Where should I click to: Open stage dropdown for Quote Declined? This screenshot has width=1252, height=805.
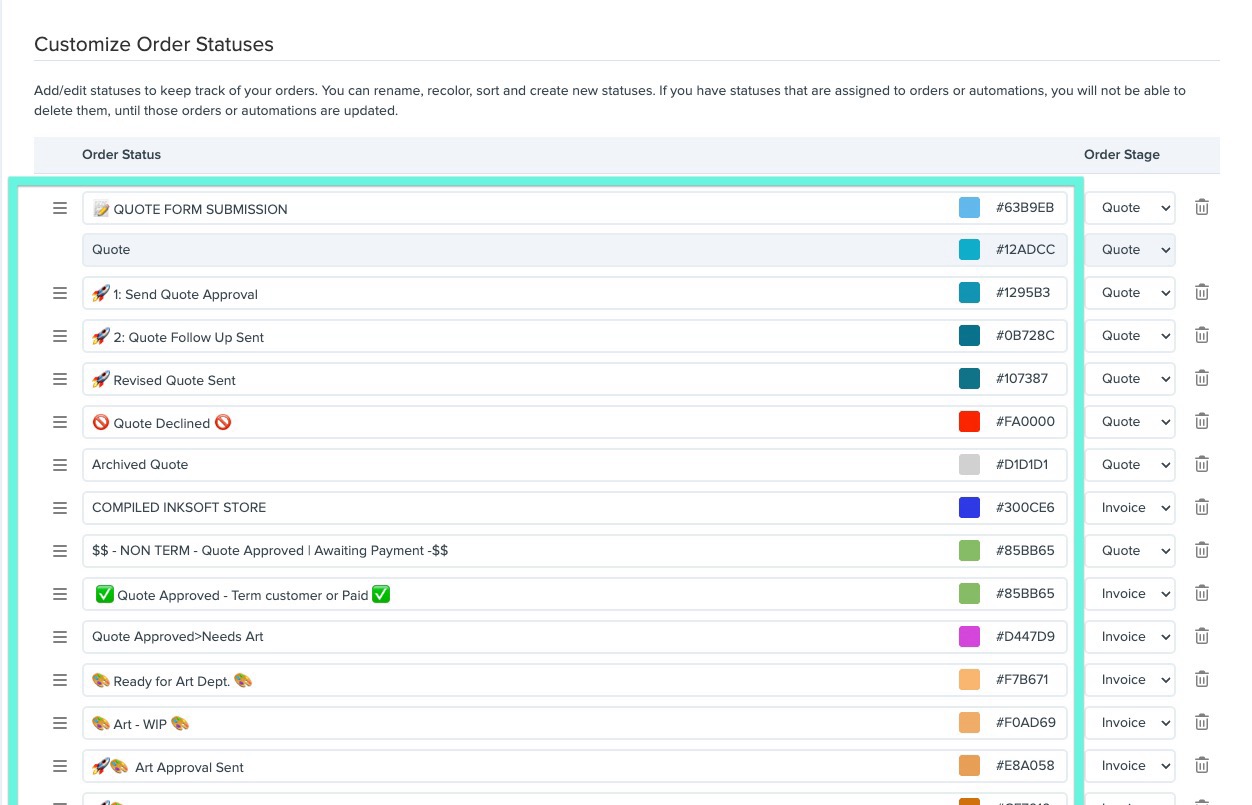point(1131,422)
